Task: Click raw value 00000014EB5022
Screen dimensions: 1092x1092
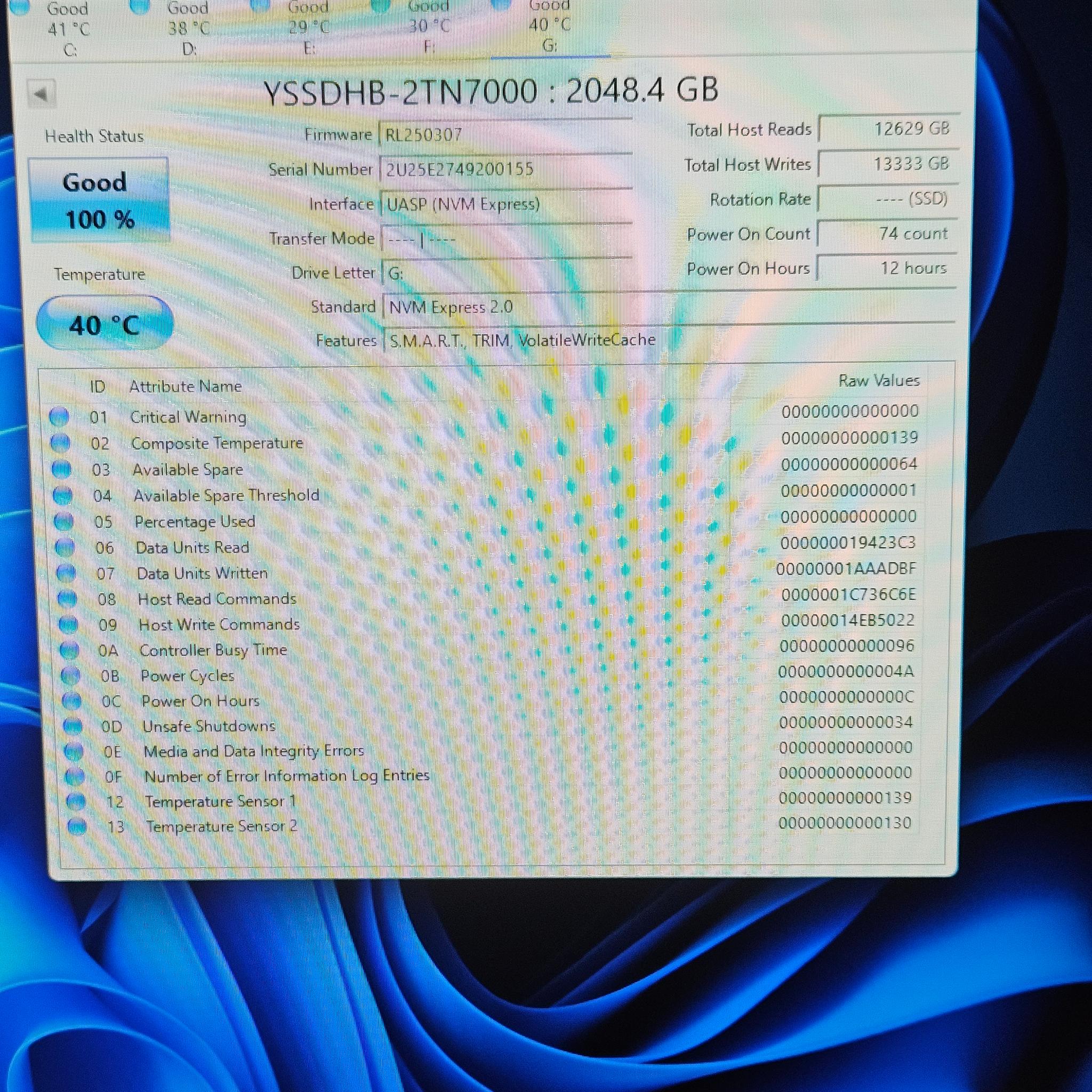Action: click(x=848, y=620)
